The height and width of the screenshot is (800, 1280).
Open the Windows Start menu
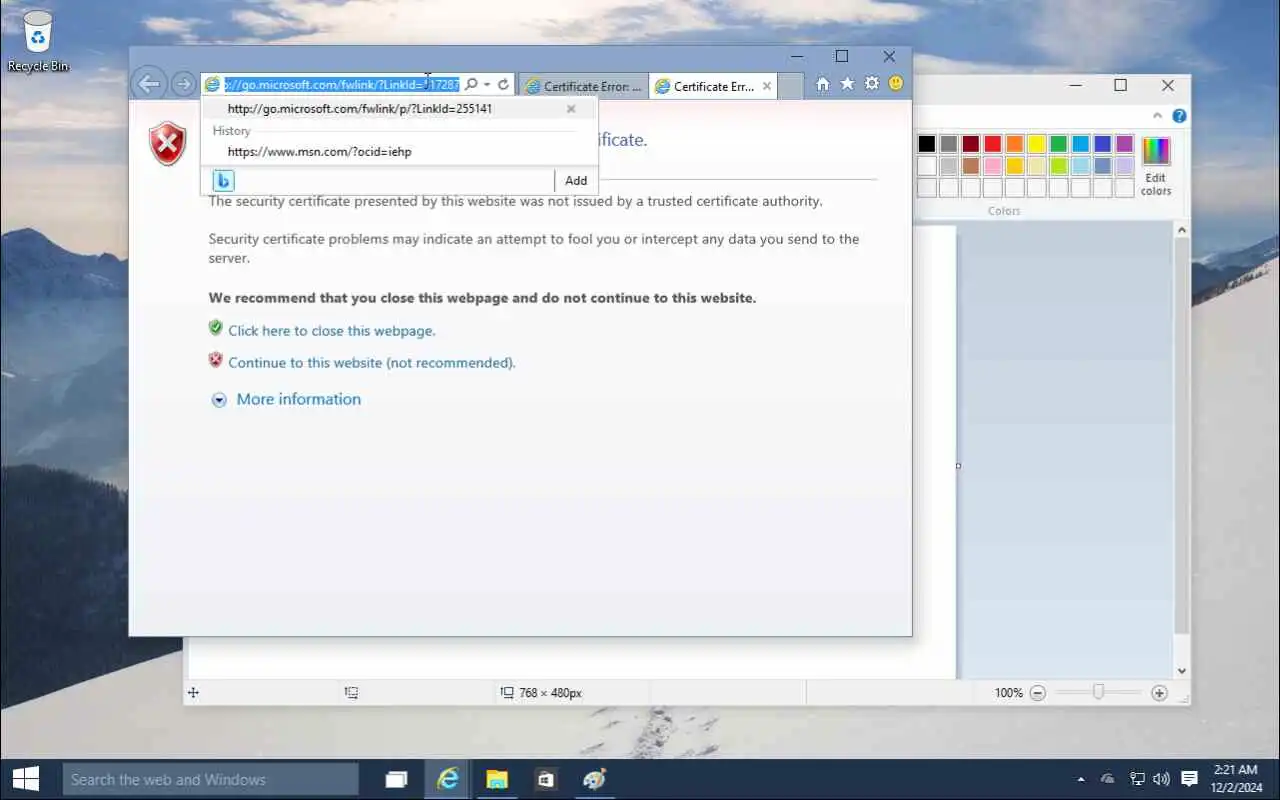(25, 779)
